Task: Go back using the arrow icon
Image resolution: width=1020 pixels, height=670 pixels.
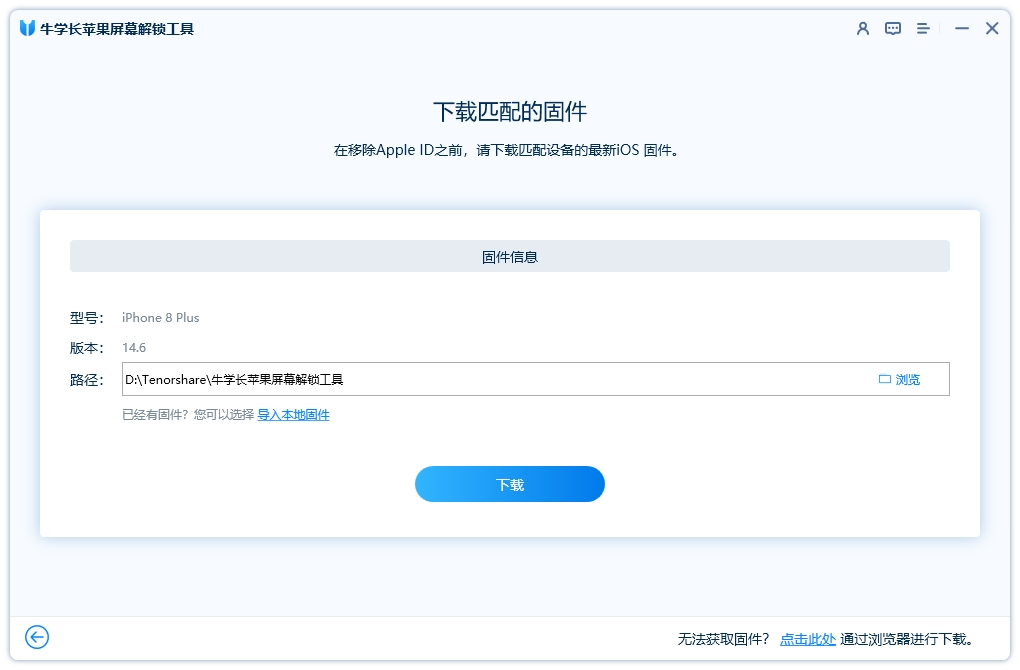Action: (37, 637)
